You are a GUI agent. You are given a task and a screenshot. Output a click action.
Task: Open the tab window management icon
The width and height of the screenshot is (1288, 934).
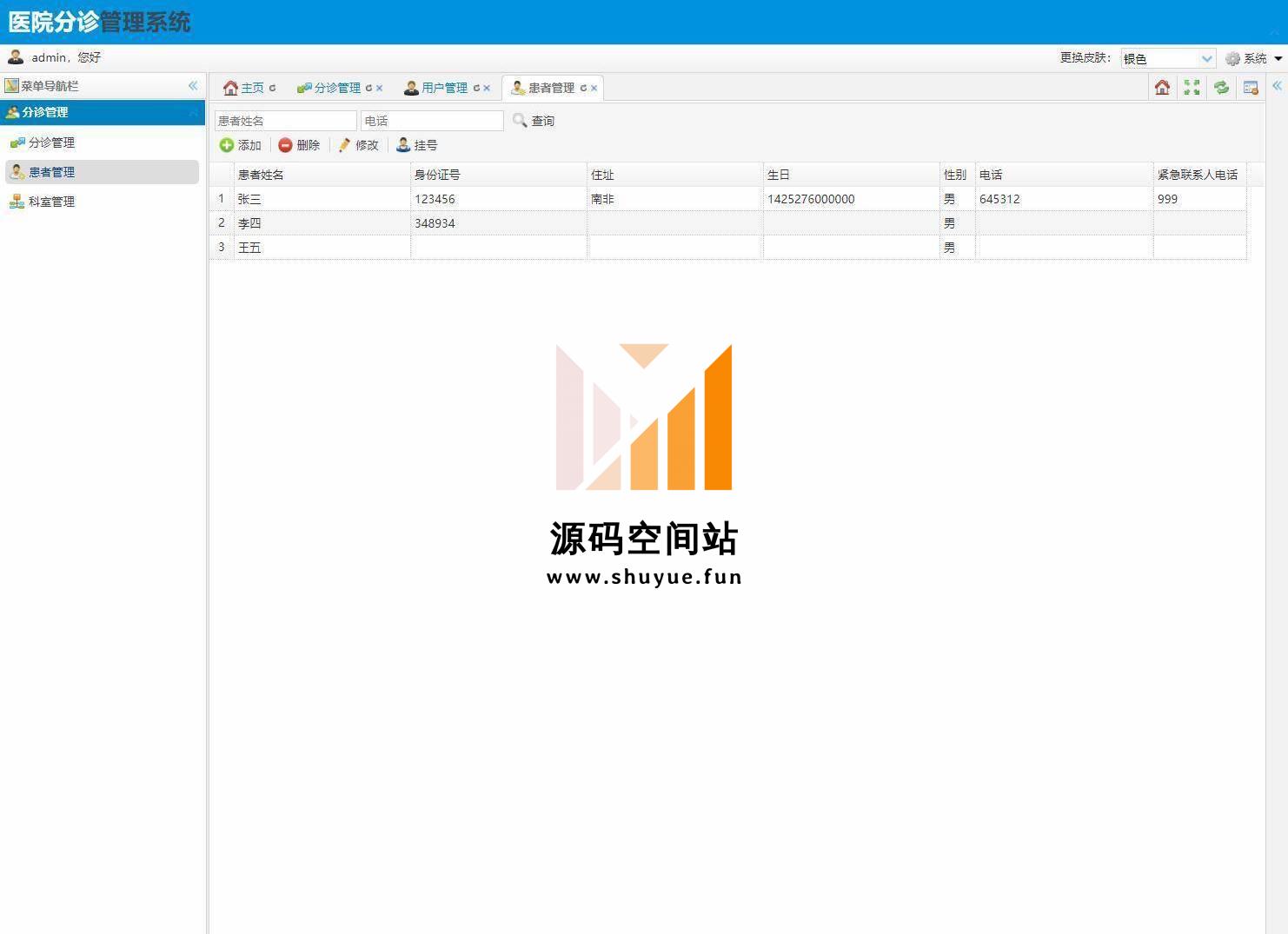pos(1251,87)
